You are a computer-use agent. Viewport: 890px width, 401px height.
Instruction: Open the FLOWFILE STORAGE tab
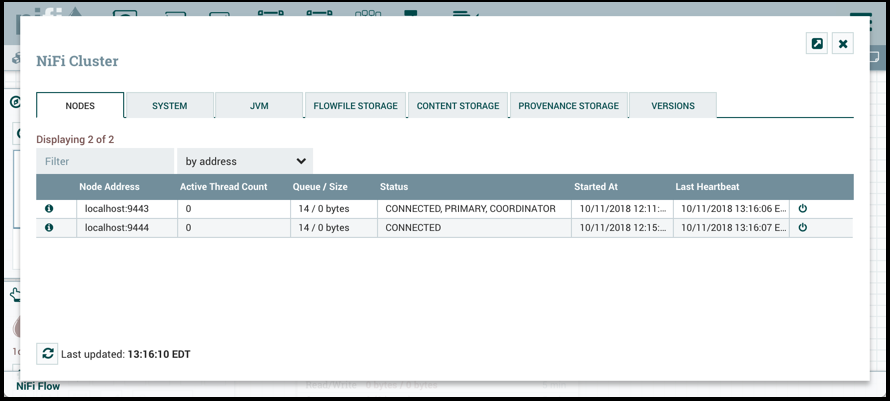pyautogui.click(x=355, y=106)
